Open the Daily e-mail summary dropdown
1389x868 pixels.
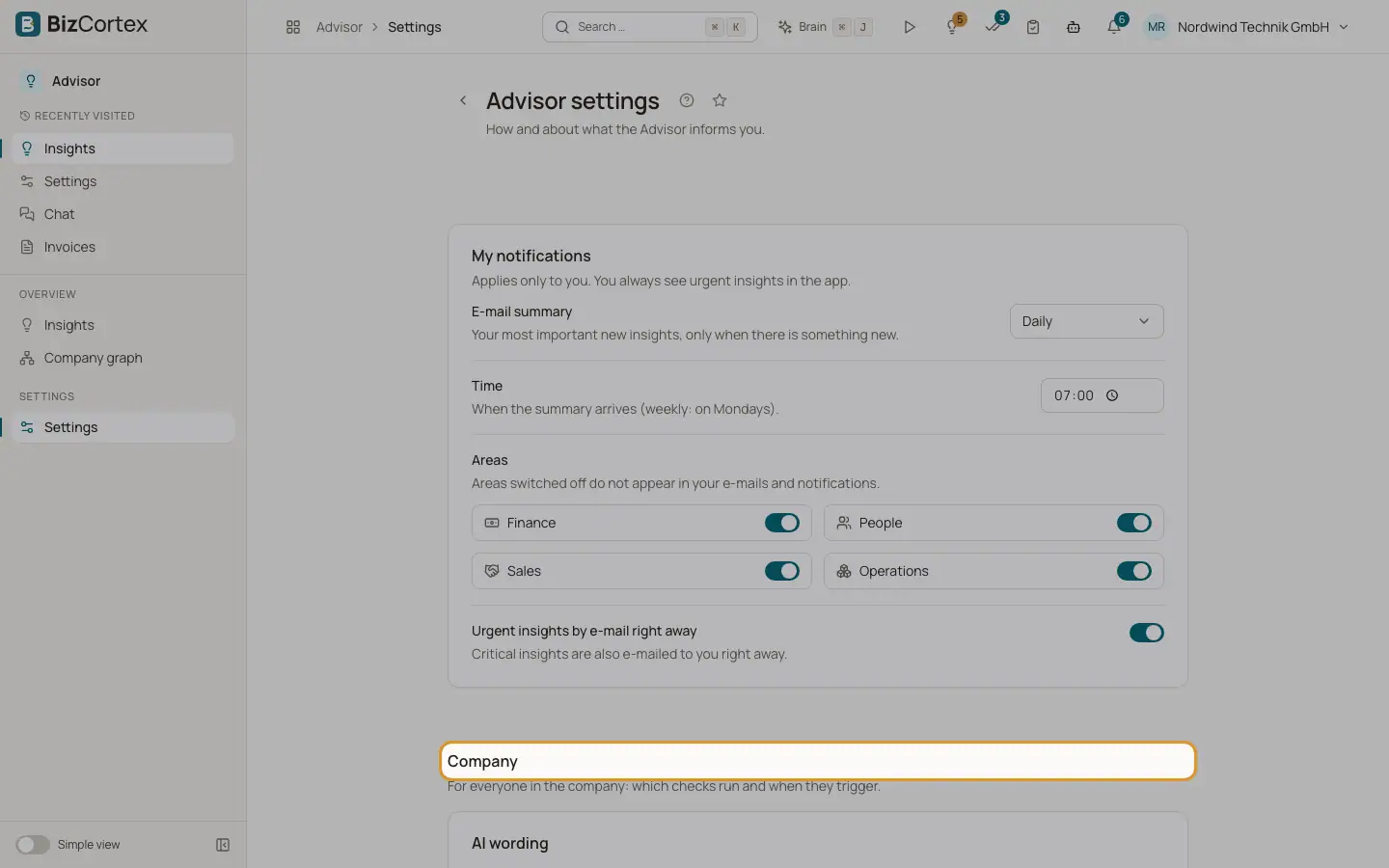(x=1087, y=321)
